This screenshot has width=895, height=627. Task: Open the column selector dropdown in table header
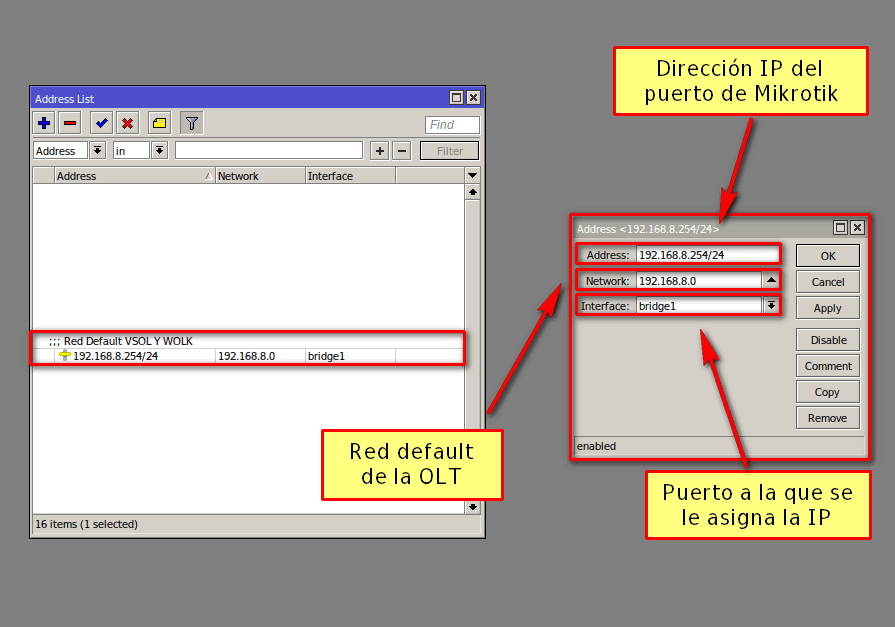[473, 176]
